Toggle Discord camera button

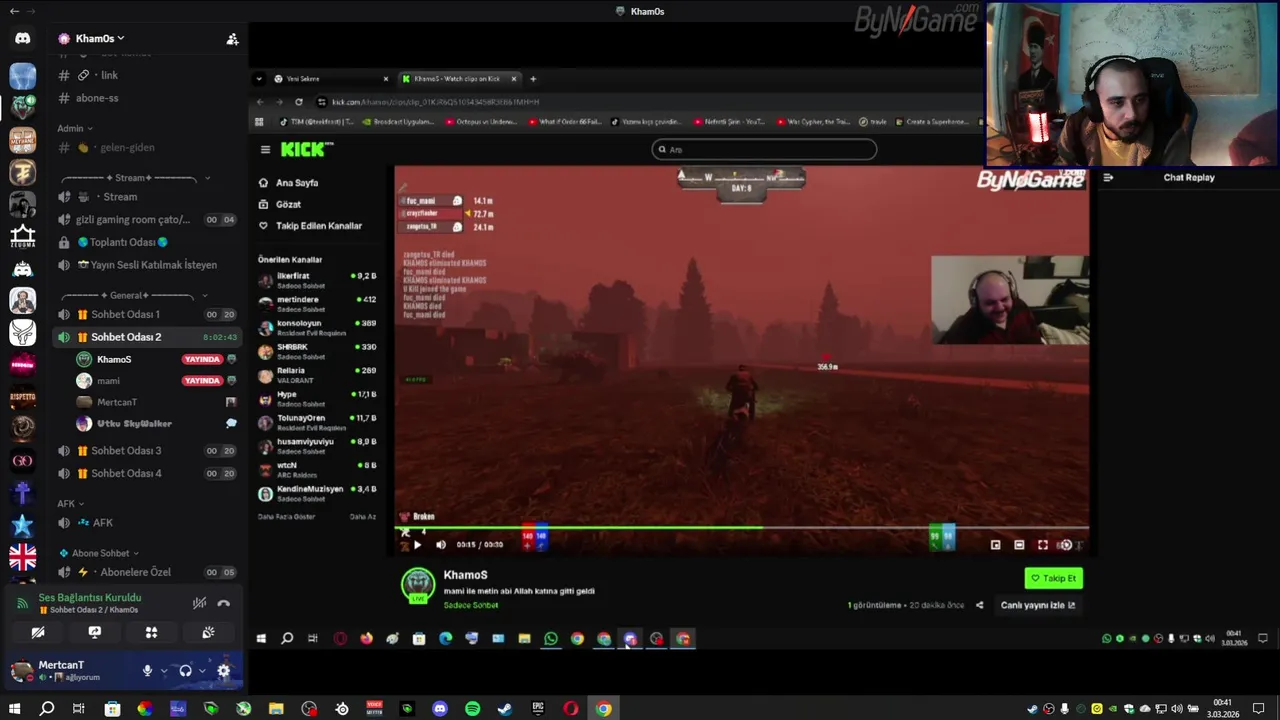pos(38,632)
